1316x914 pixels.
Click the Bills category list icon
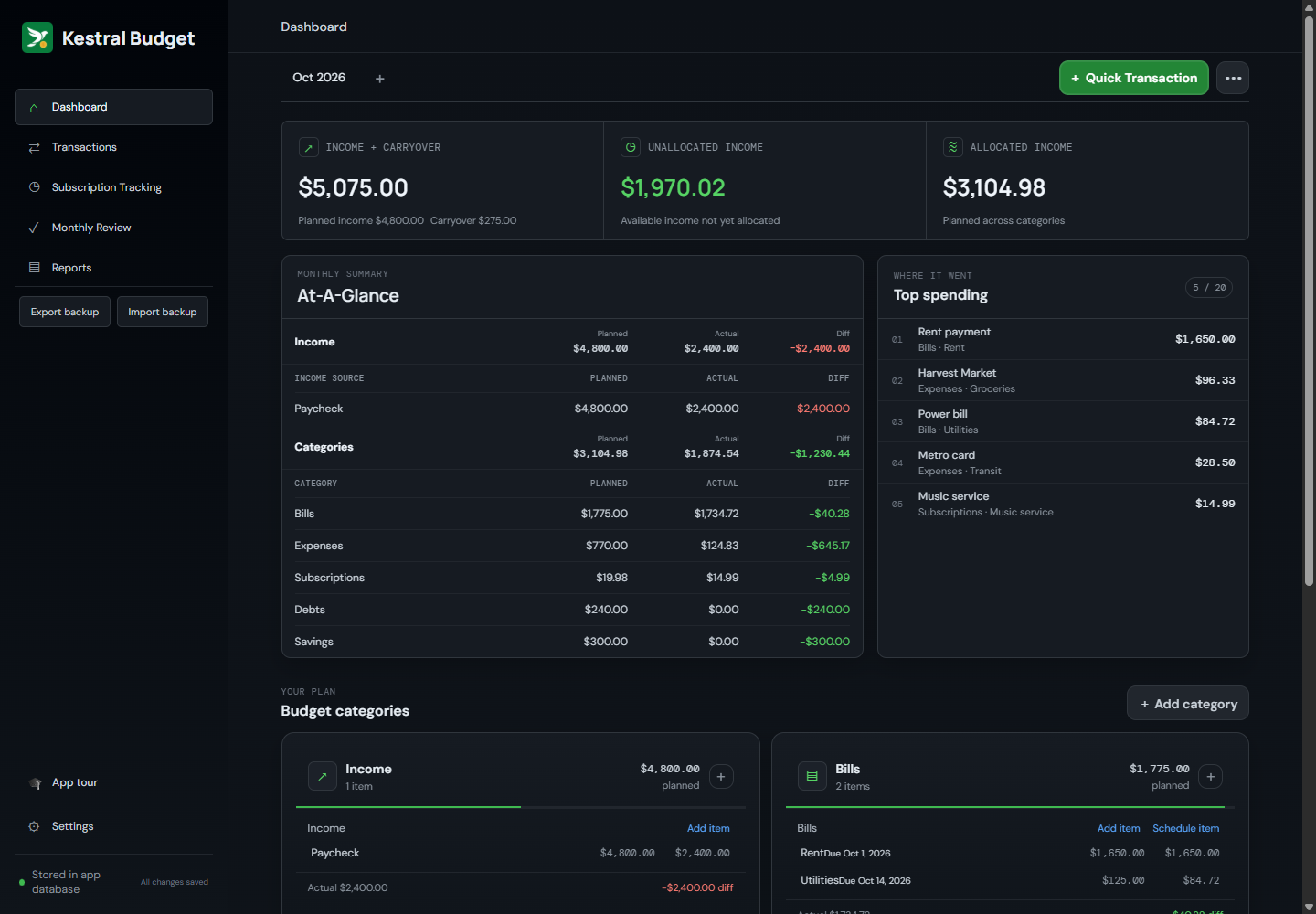pyautogui.click(x=812, y=777)
